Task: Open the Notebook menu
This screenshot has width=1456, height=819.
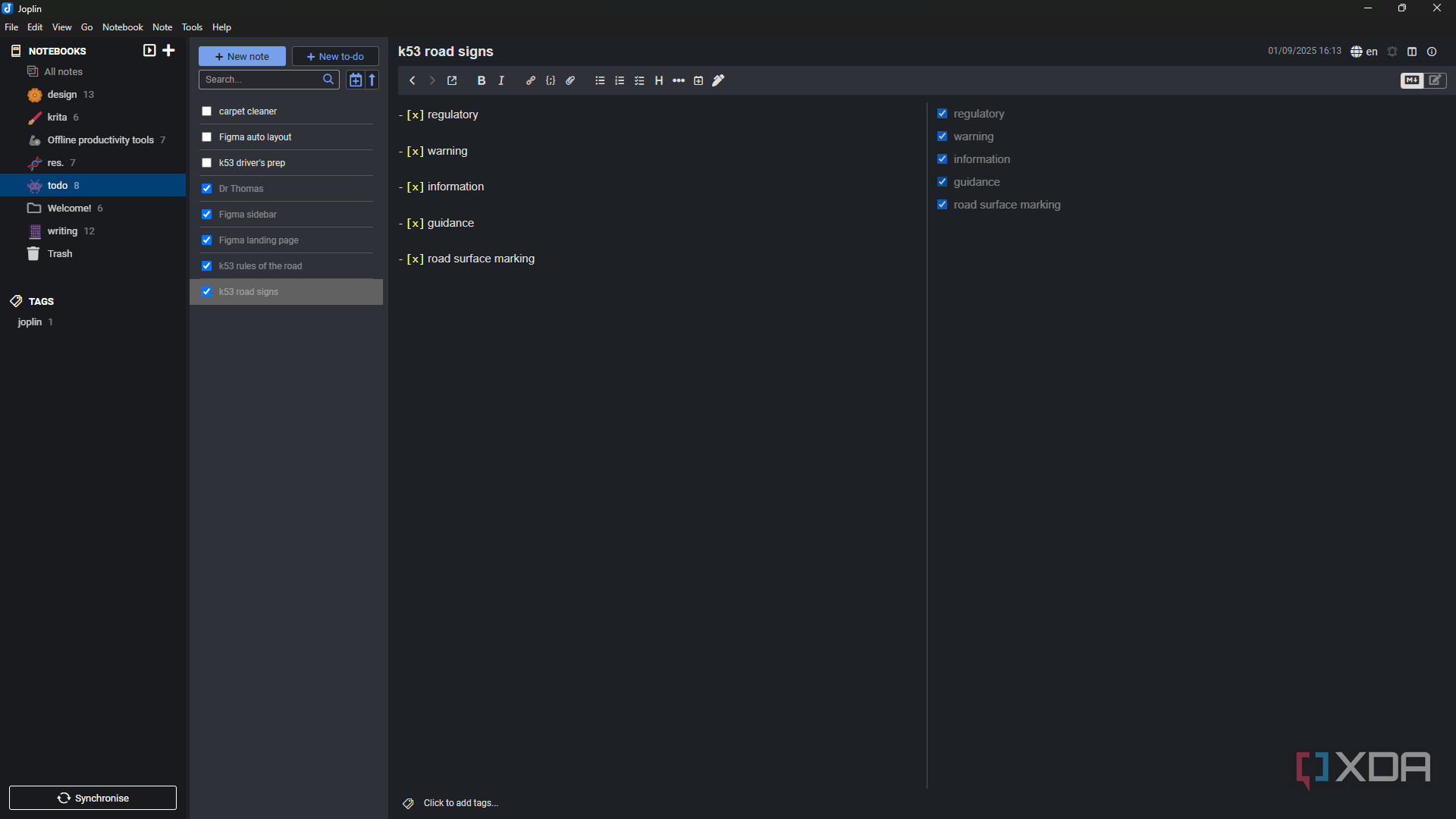Action: [123, 27]
